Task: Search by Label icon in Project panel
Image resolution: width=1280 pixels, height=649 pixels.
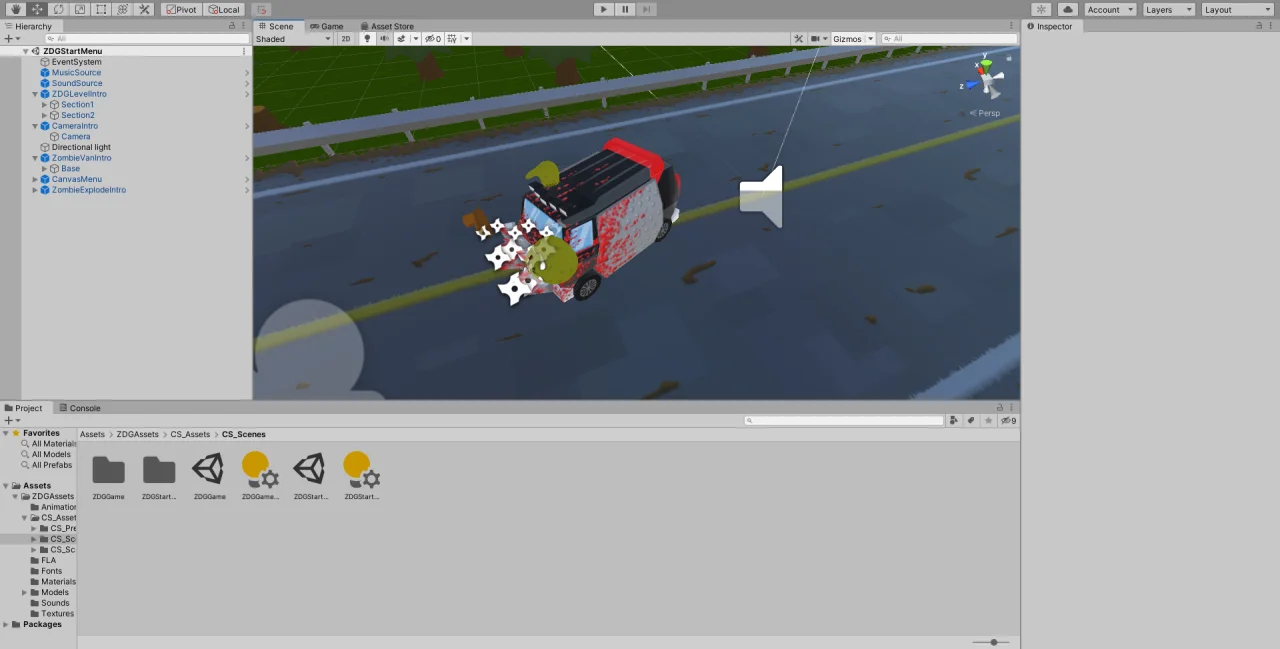Action: (971, 421)
